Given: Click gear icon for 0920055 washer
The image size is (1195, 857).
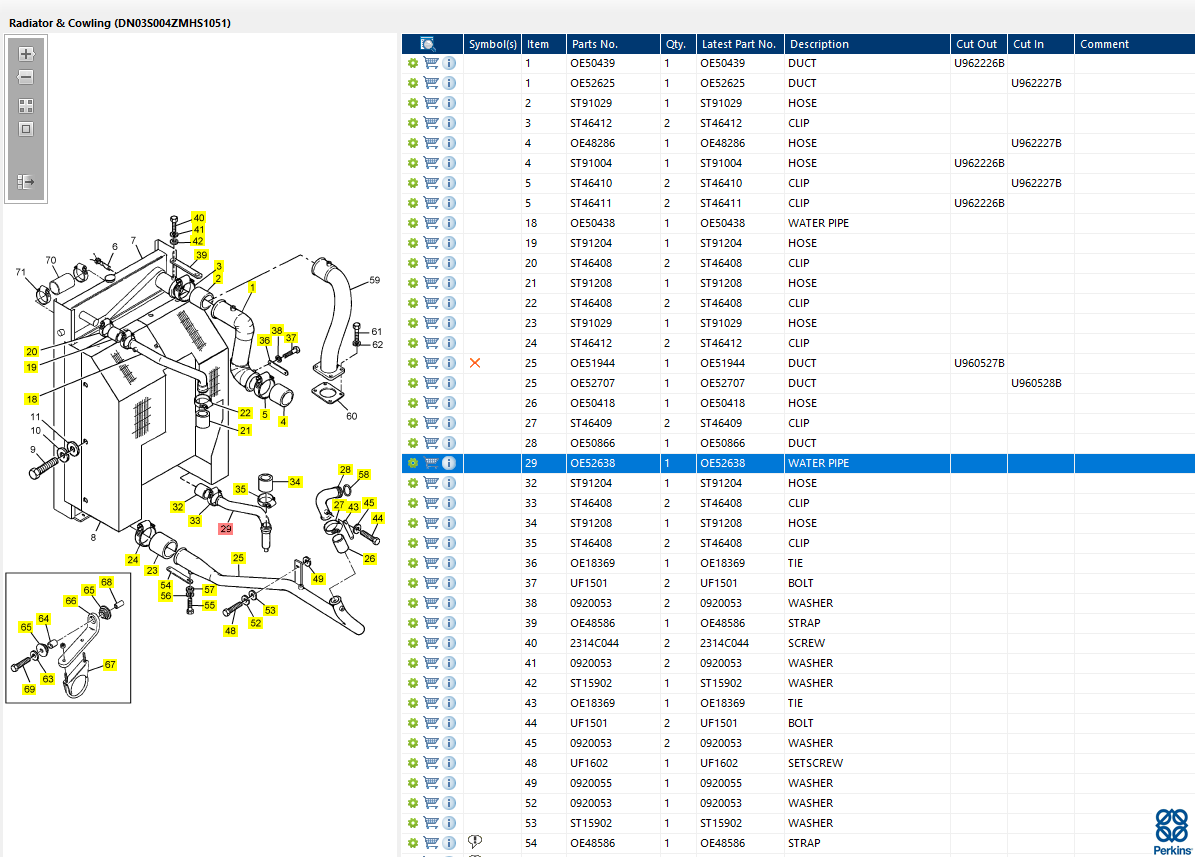Looking at the screenshot, I should 412,783.
